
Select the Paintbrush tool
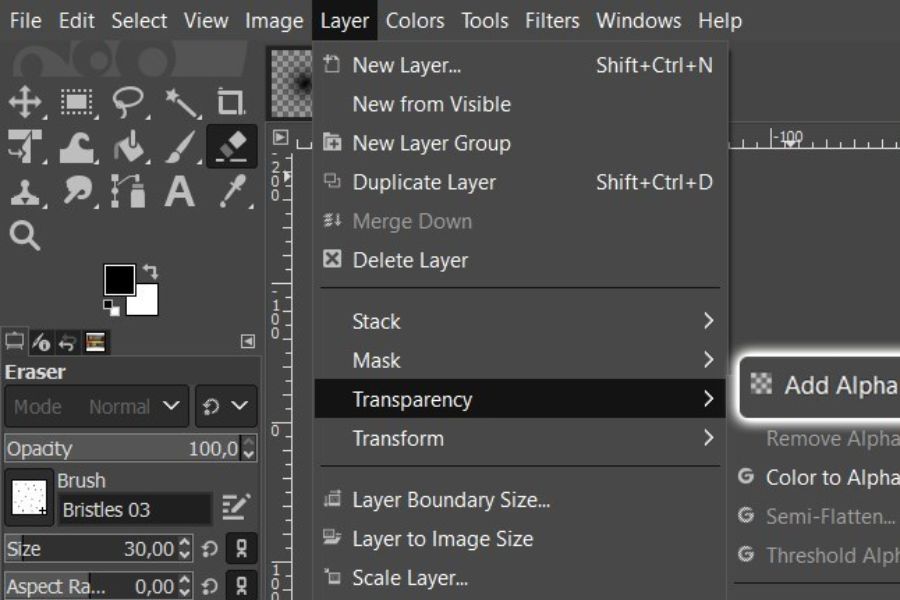(x=180, y=146)
